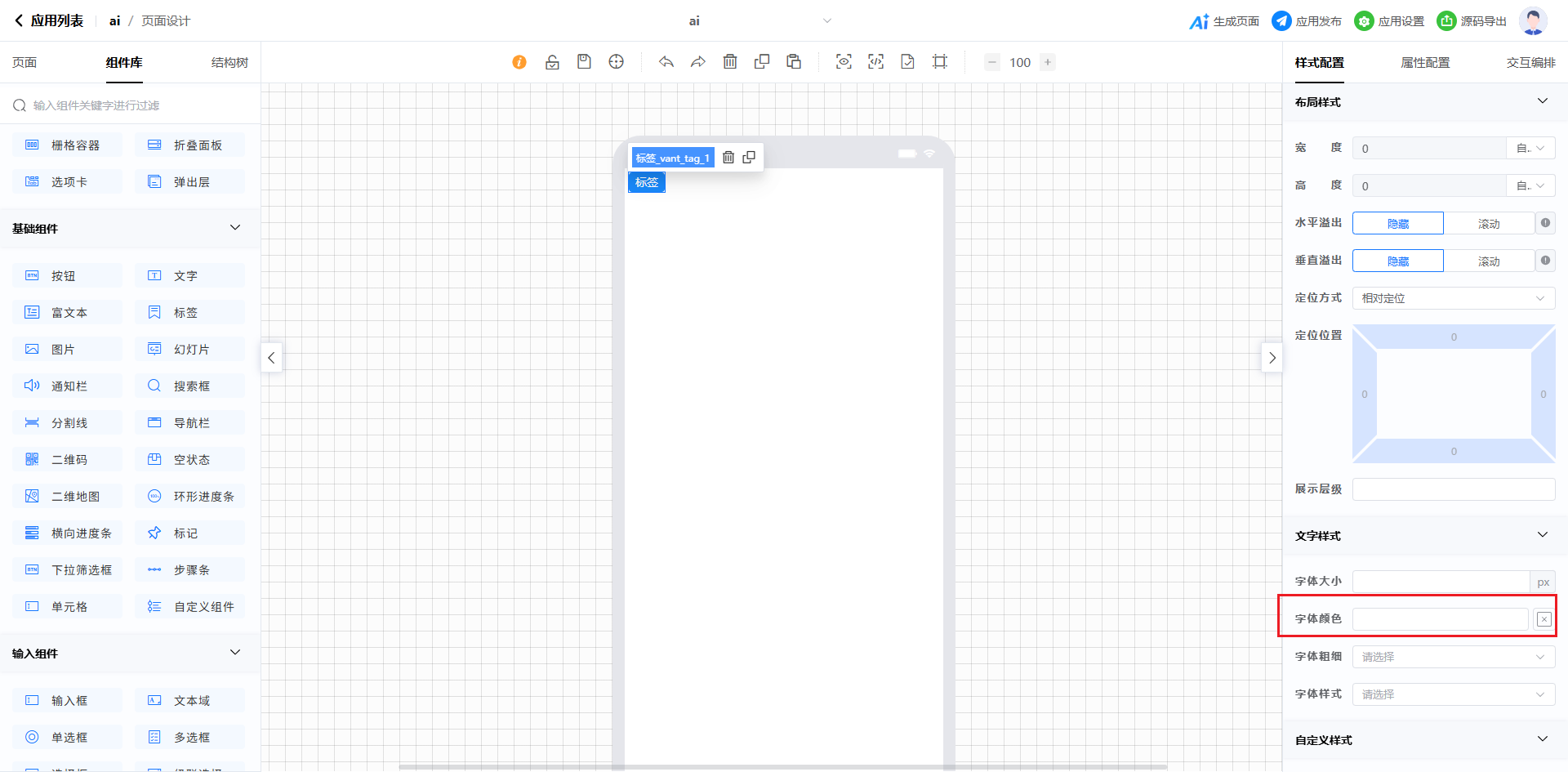Open the 字体粗细 dropdown

tap(1453, 657)
